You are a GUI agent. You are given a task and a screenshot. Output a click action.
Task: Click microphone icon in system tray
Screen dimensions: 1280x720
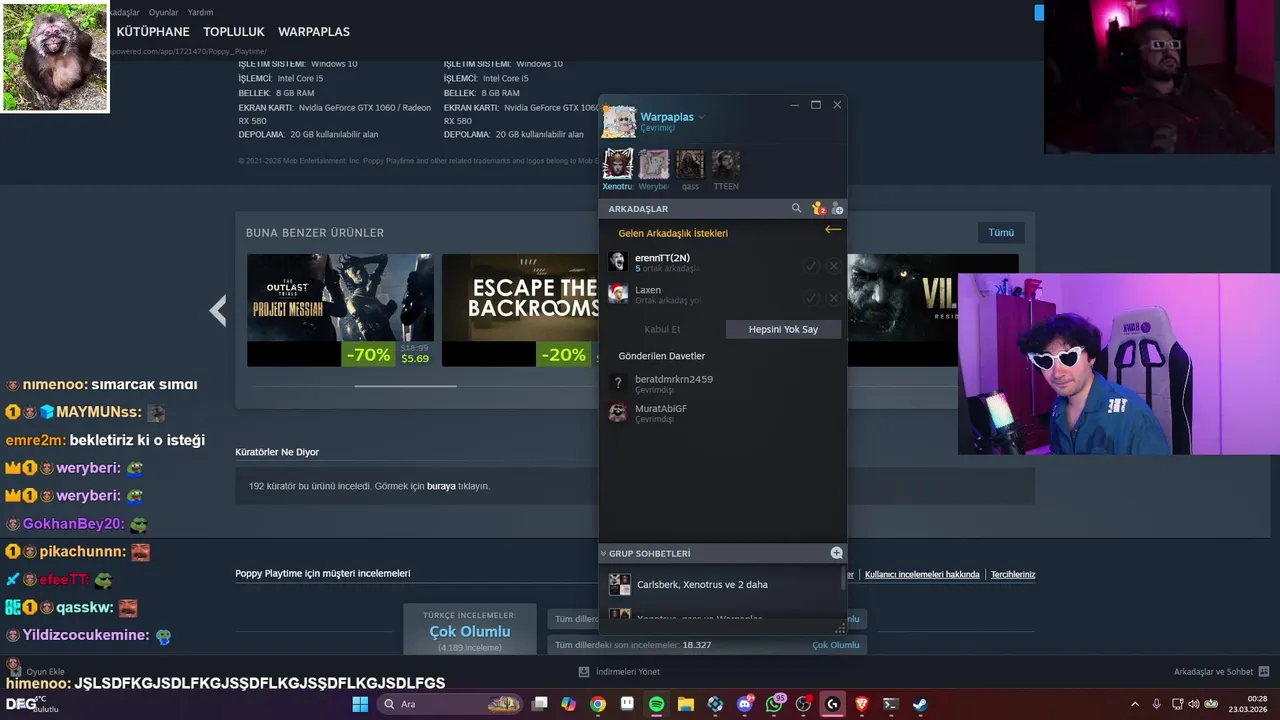coord(1156,704)
